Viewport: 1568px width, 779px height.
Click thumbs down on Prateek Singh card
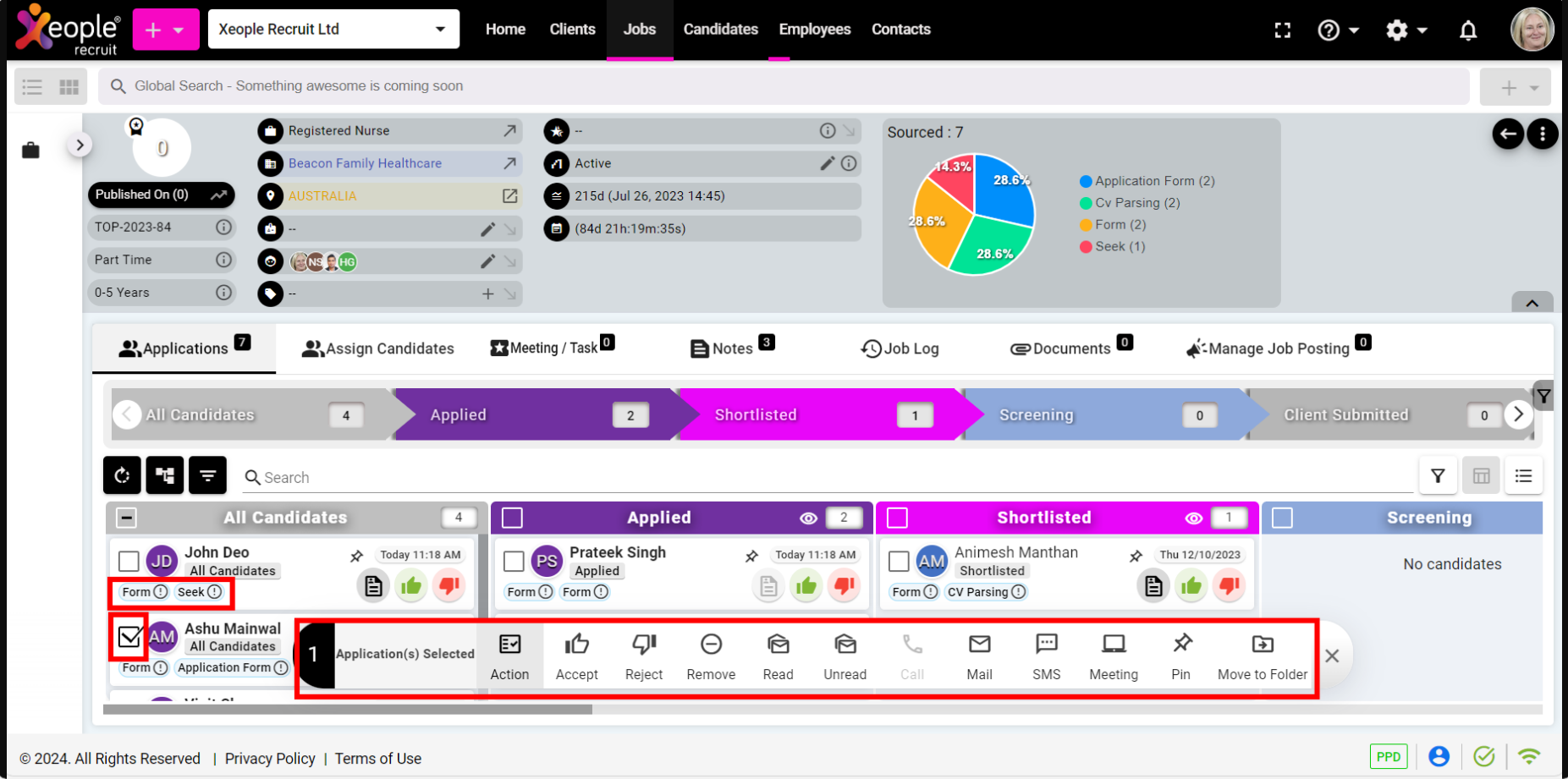[x=844, y=585]
